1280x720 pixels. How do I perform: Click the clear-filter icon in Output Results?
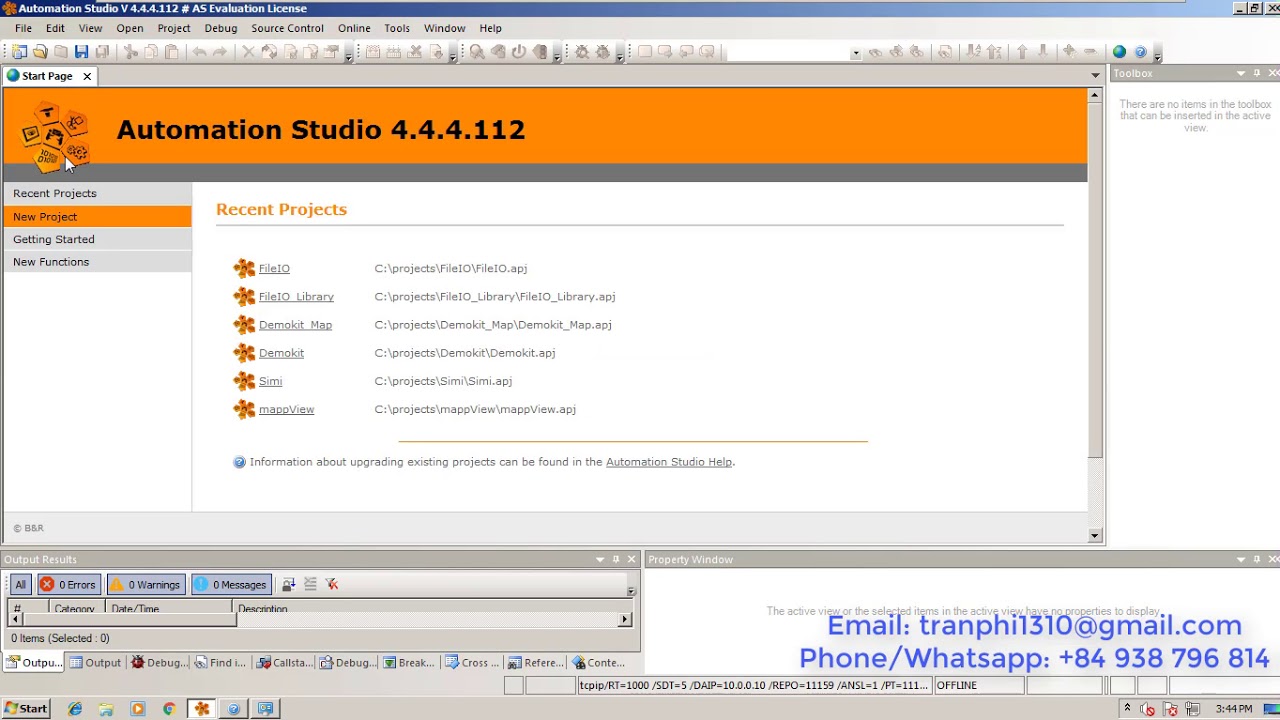click(x=332, y=584)
